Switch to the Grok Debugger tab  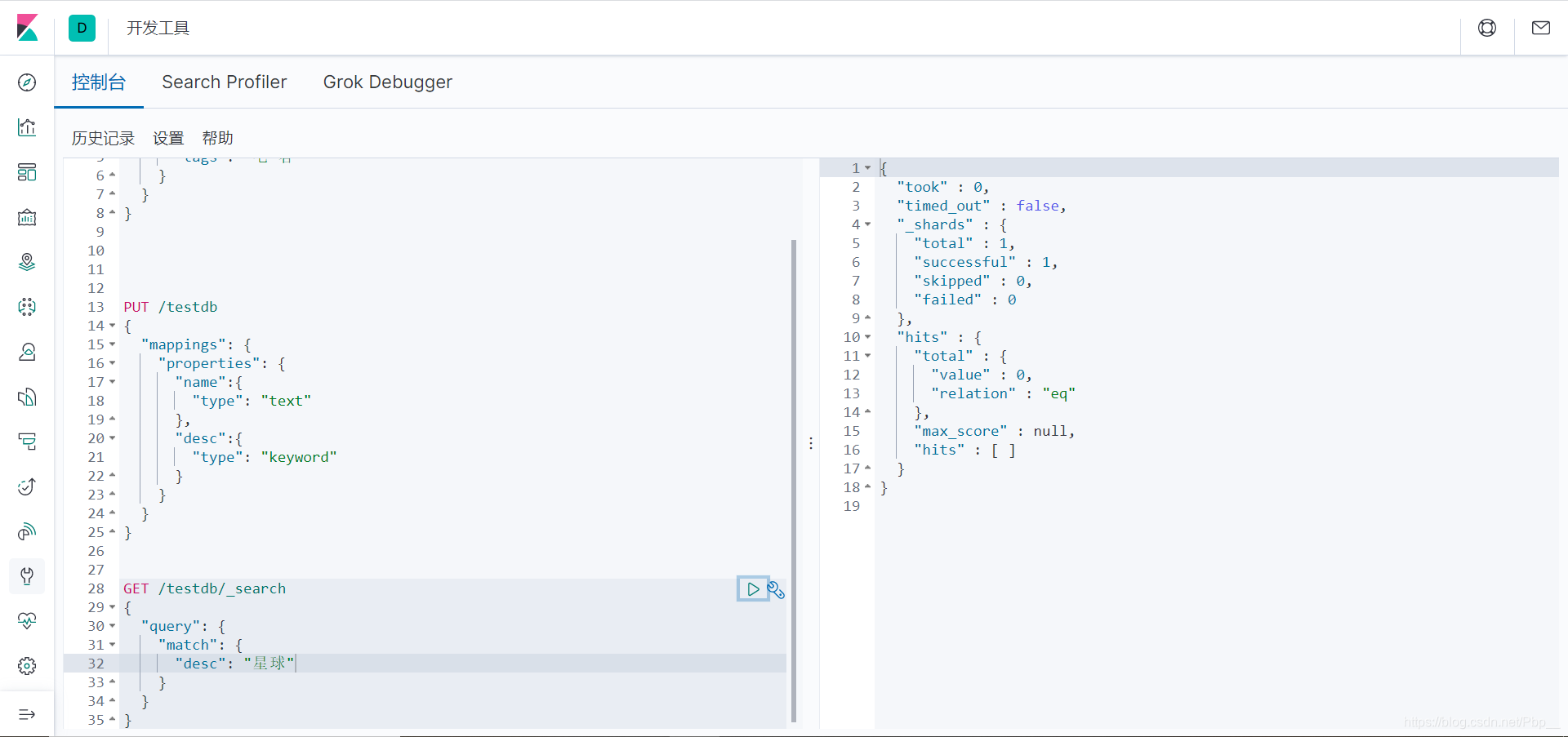[388, 82]
